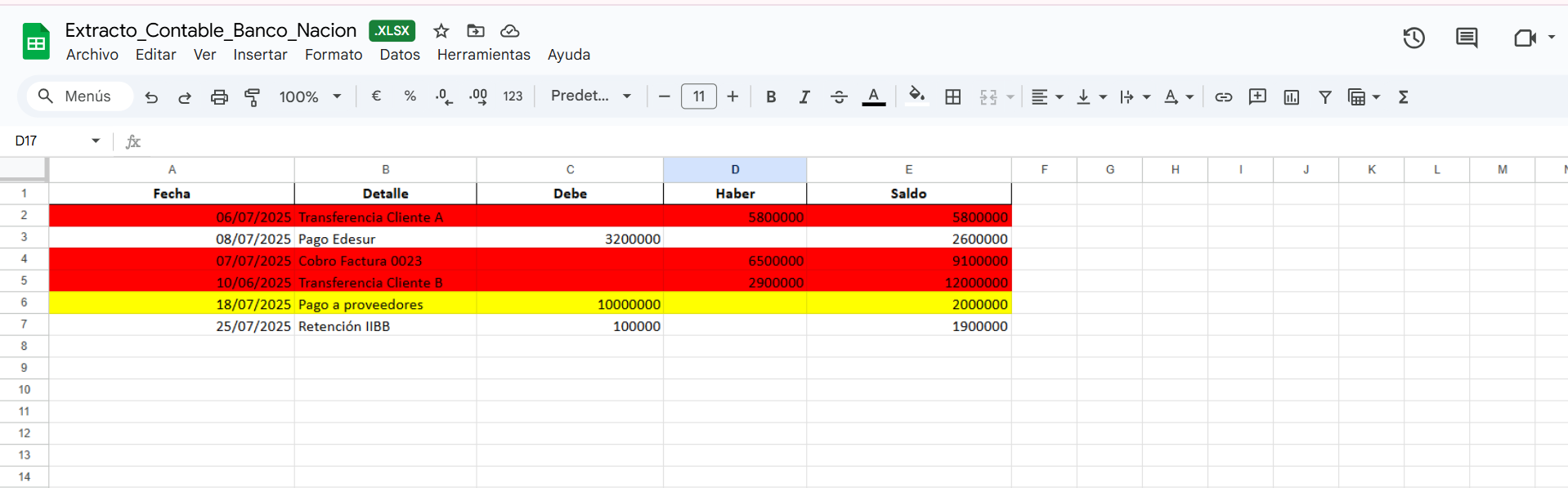
Task: Click the Google Sheets home icon
Action: click(x=36, y=42)
